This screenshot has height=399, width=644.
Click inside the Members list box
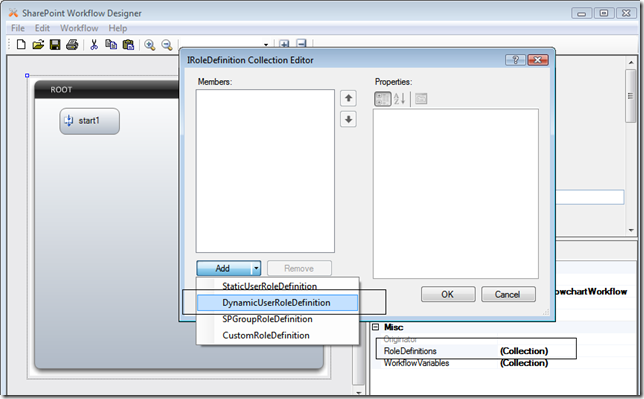[265, 171]
